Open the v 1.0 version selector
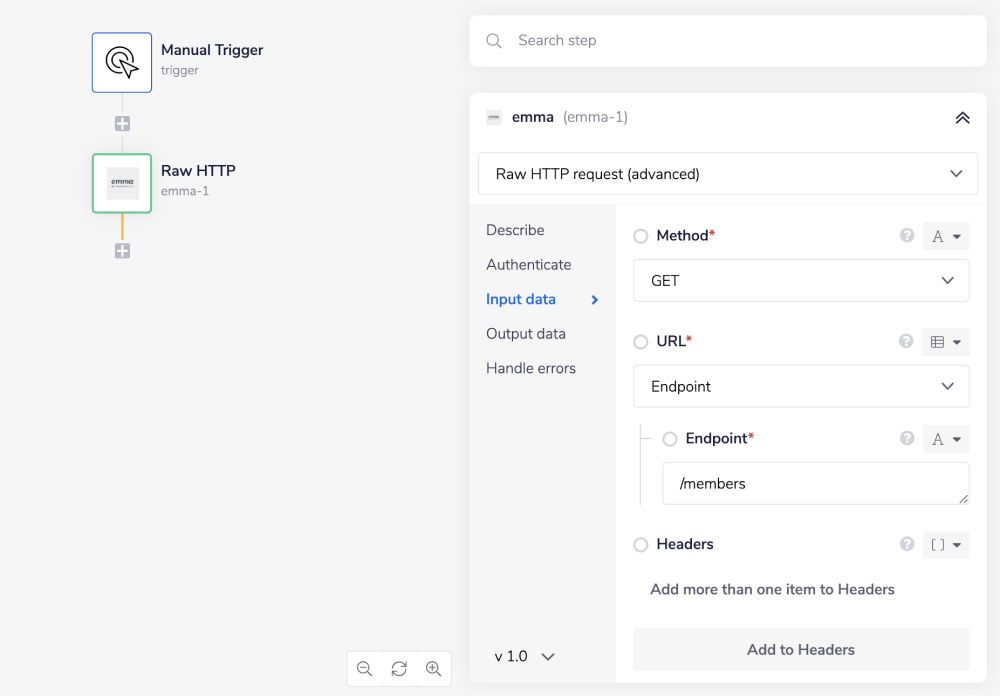This screenshot has width=1000, height=696. pyautogui.click(x=525, y=657)
